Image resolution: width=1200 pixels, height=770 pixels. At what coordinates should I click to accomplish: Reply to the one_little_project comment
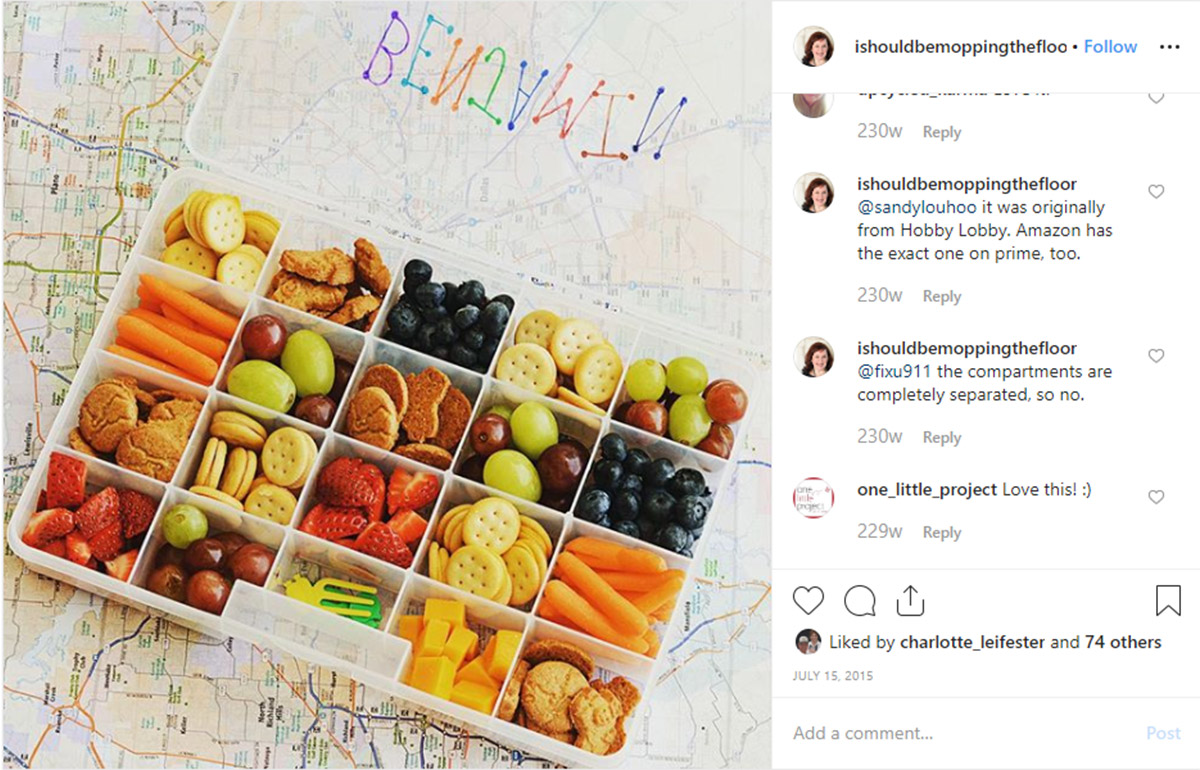tap(942, 533)
